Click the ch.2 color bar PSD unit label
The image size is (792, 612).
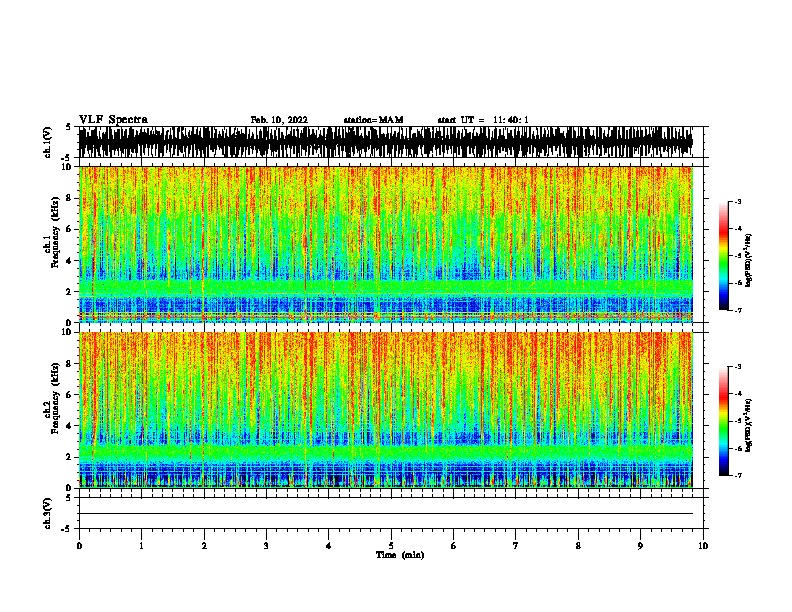[749, 425]
